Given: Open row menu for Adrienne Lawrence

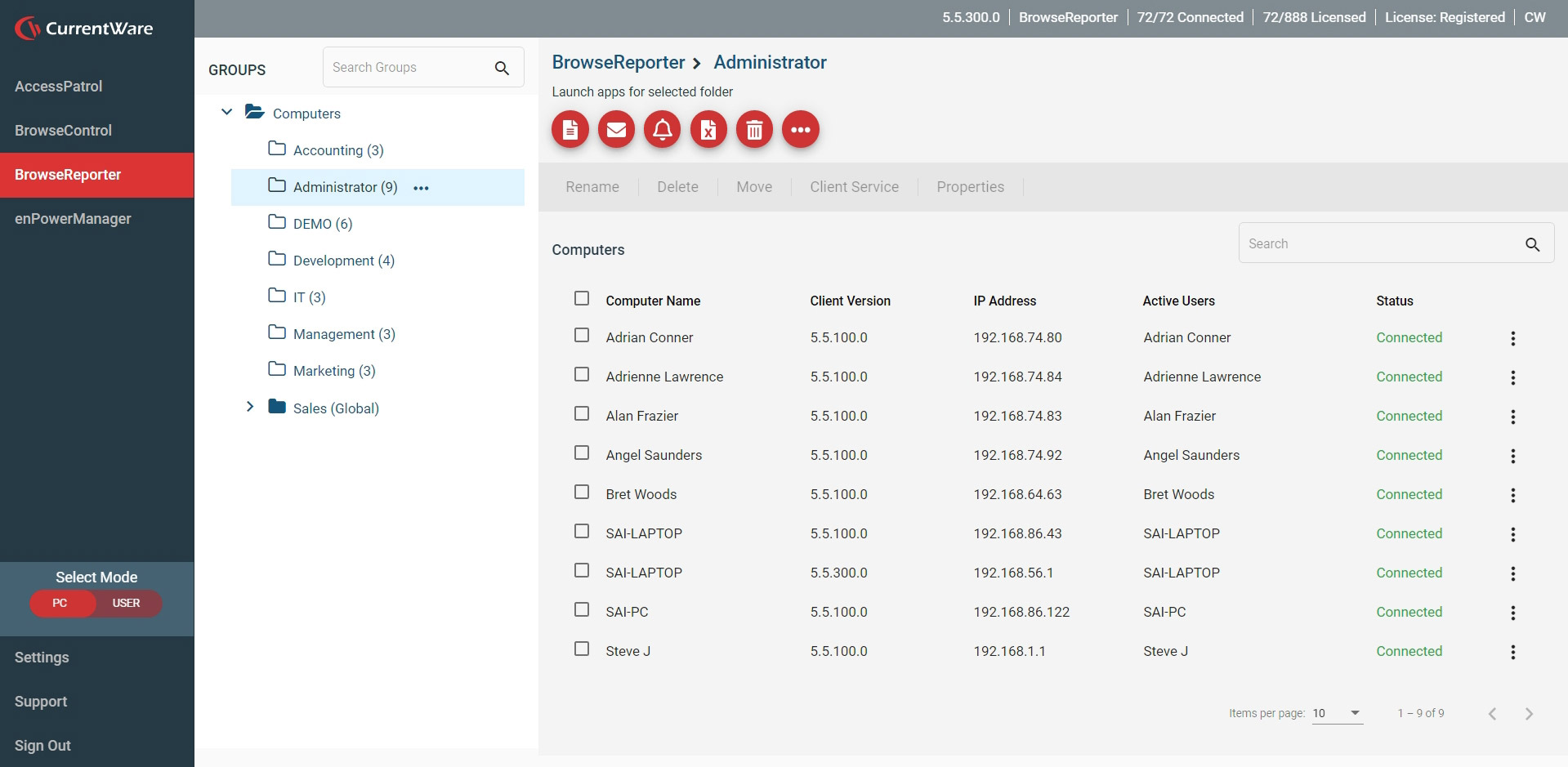Looking at the screenshot, I should click(x=1512, y=377).
